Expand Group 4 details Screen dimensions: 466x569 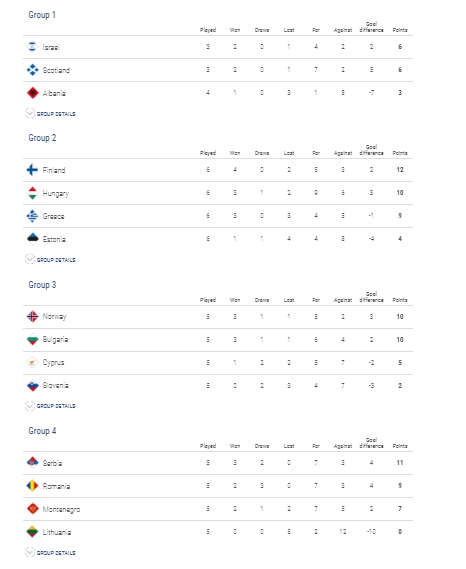click(x=50, y=552)
